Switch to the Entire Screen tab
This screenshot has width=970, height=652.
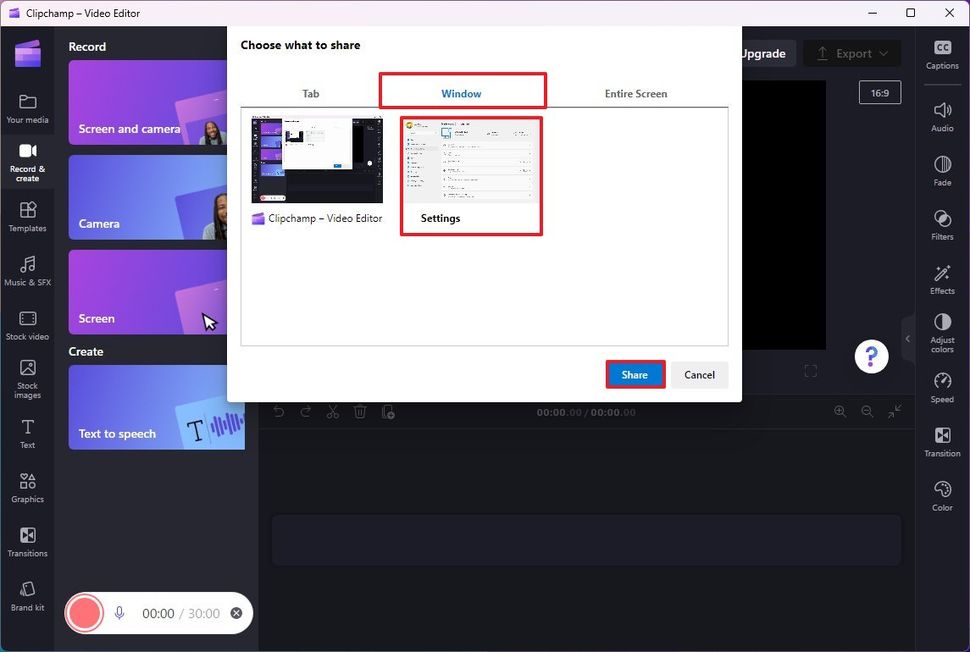[635, 93]
